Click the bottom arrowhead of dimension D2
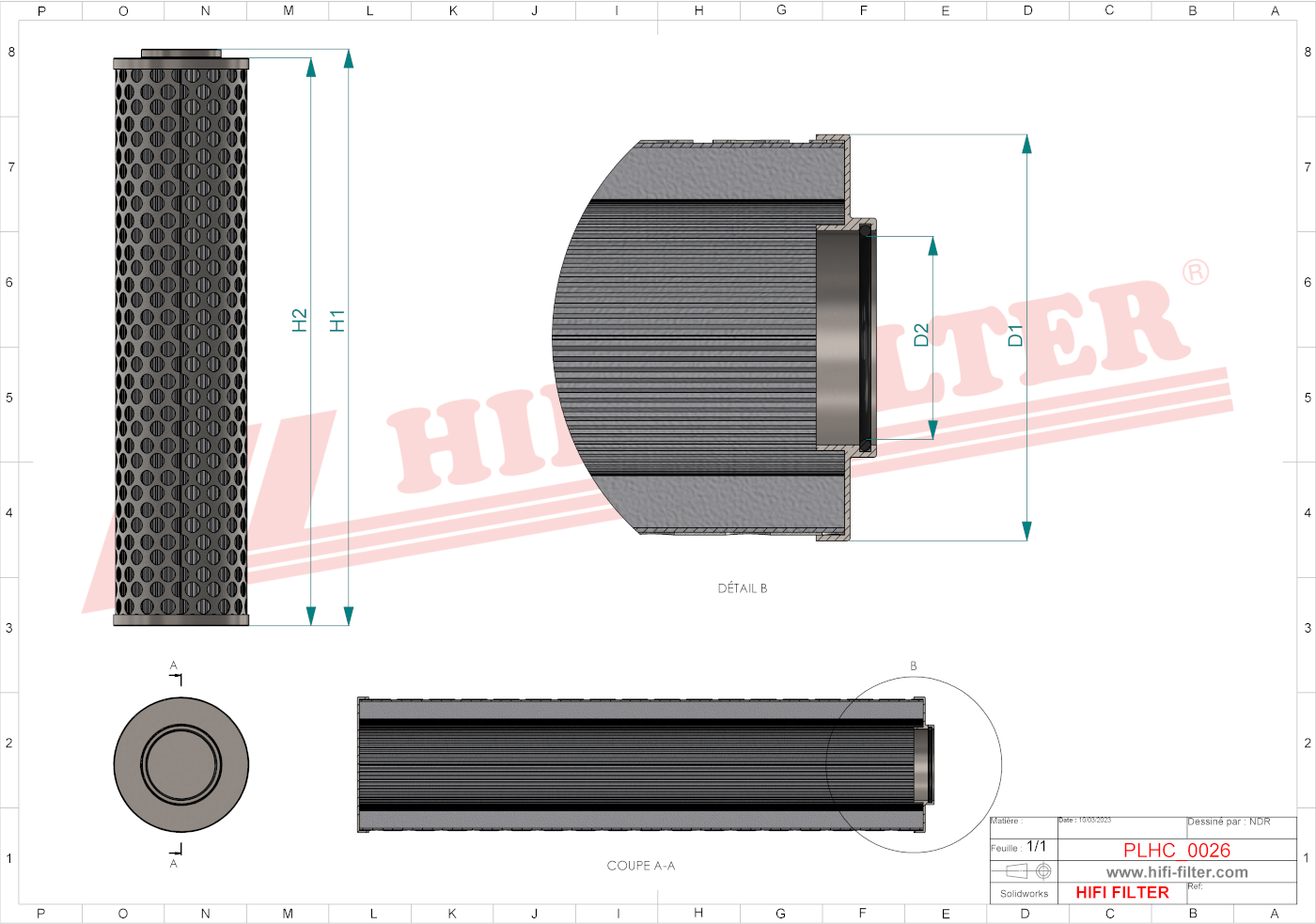Image resolution: width=1316 pixels, height=924 pixels. click(x=932, y=430)
